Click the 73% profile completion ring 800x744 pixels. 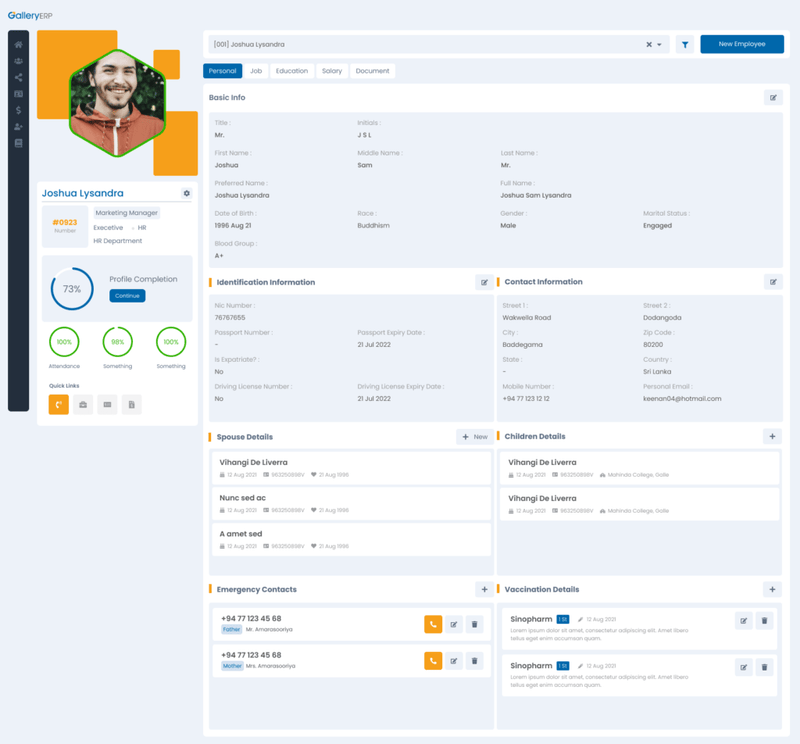pos(72,288)
